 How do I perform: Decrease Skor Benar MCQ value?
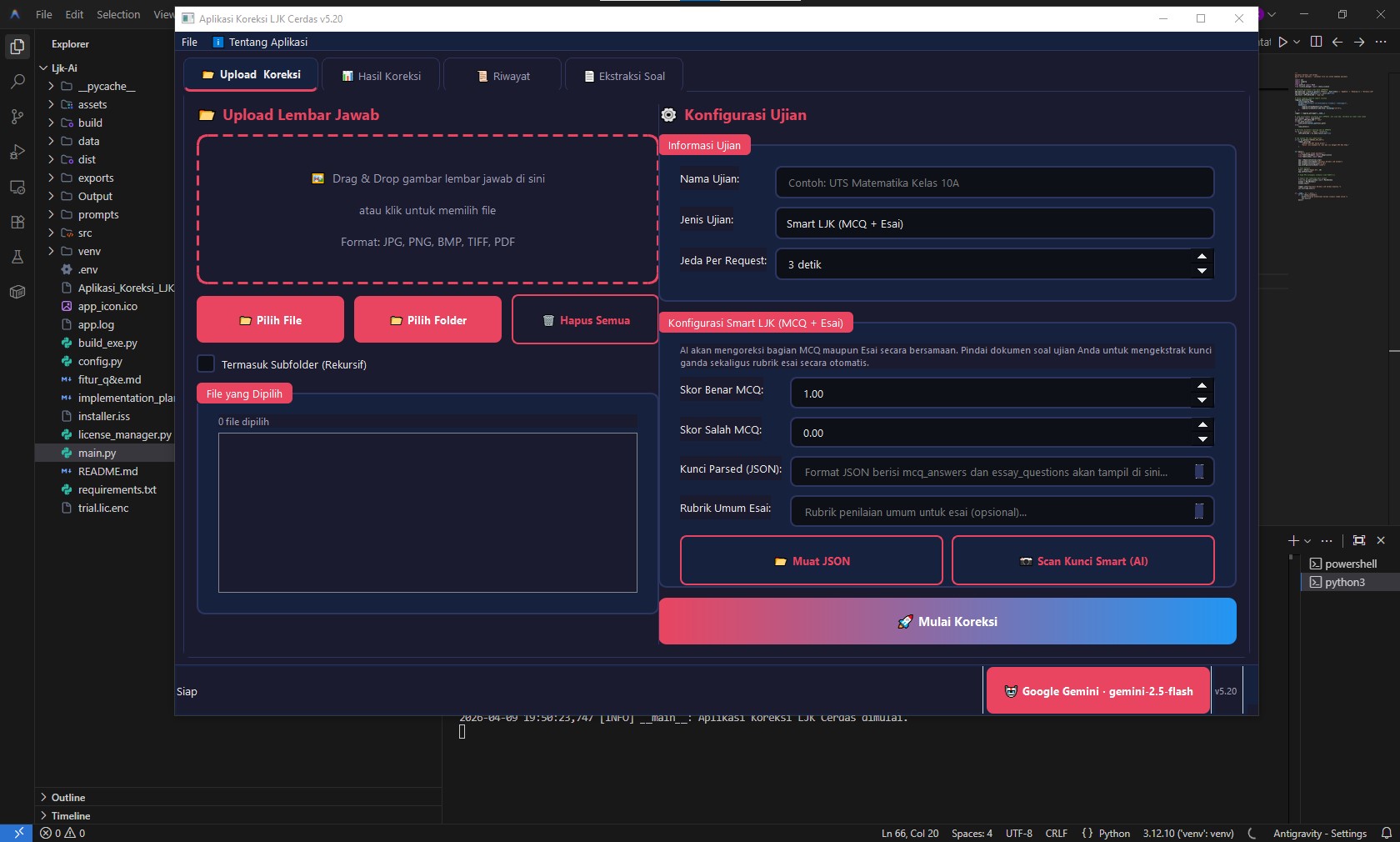1201,401
